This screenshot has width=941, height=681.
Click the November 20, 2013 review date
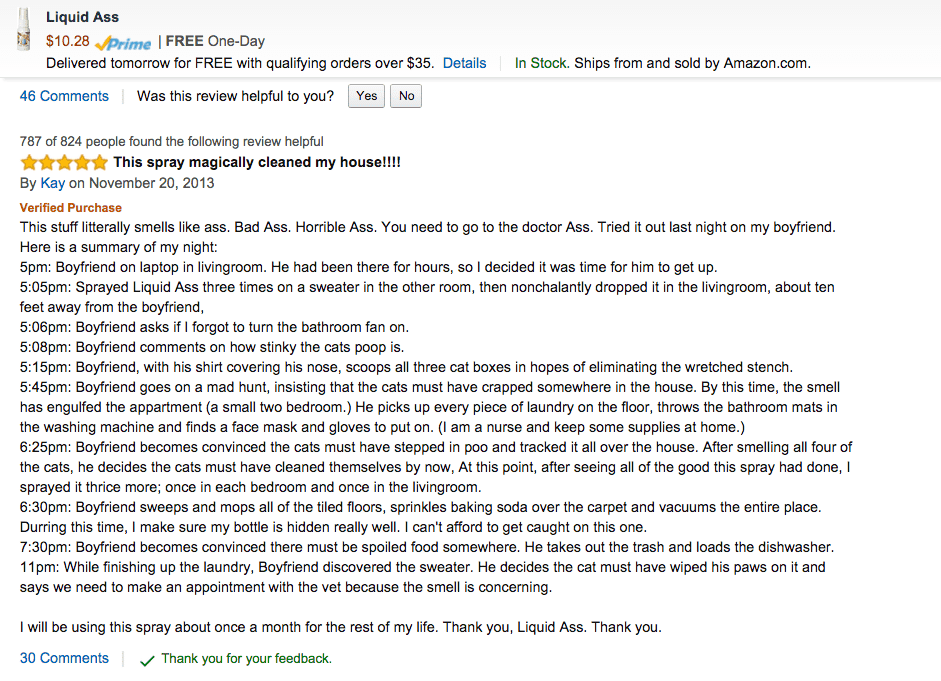[x=151, y=183]
